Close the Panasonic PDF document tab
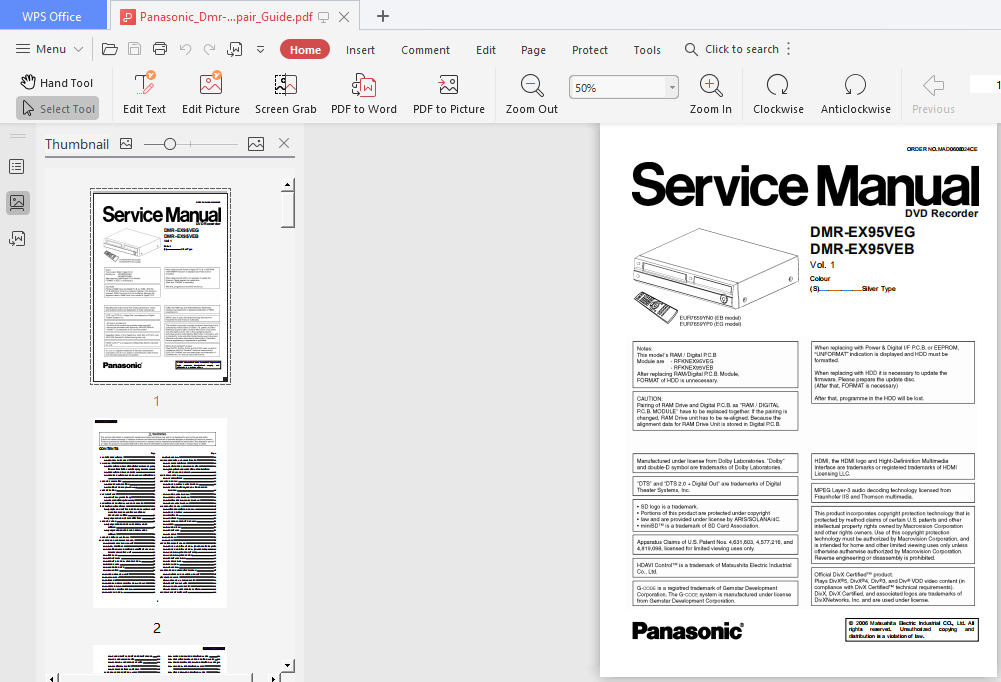The width and height of the screenshot is (1001, 682). (343, 17)
